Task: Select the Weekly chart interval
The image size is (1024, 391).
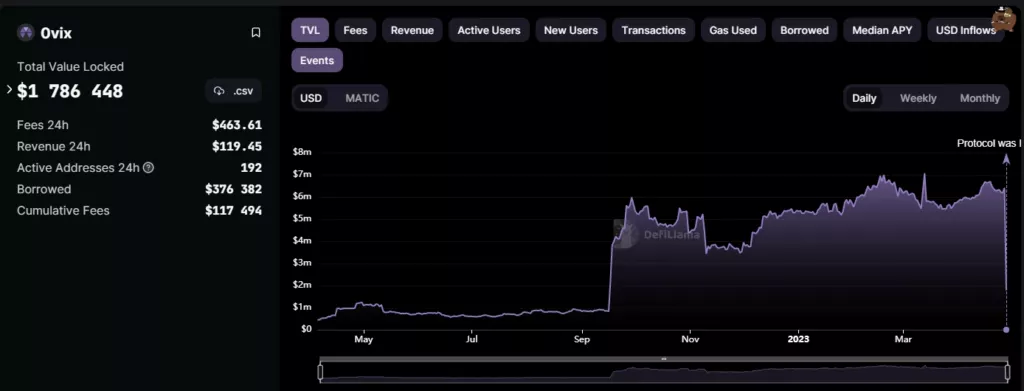Action: click(x=918, y=98)
